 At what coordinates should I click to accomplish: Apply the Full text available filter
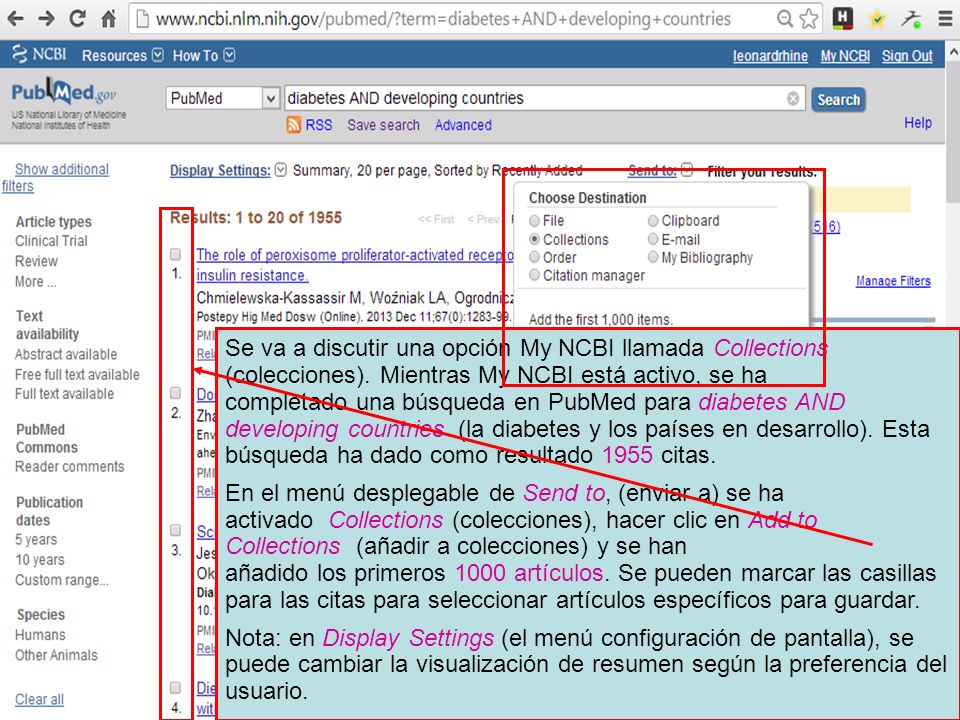click(x=64, y=394)
